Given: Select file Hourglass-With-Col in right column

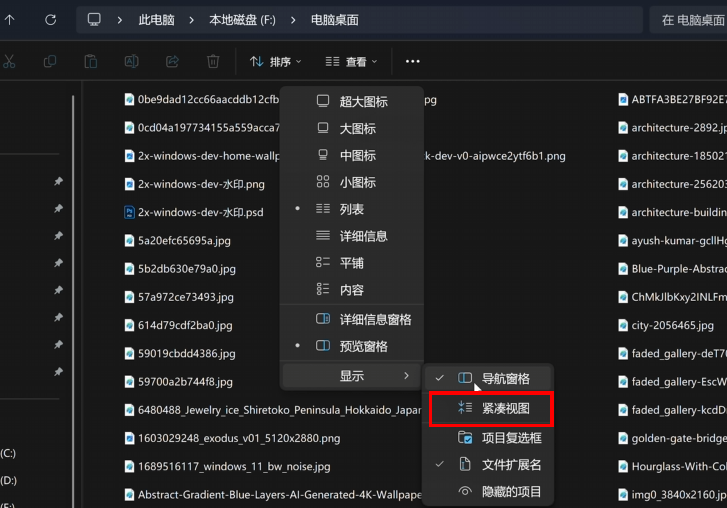Looking at the screenshot, I should pos(672,467).
